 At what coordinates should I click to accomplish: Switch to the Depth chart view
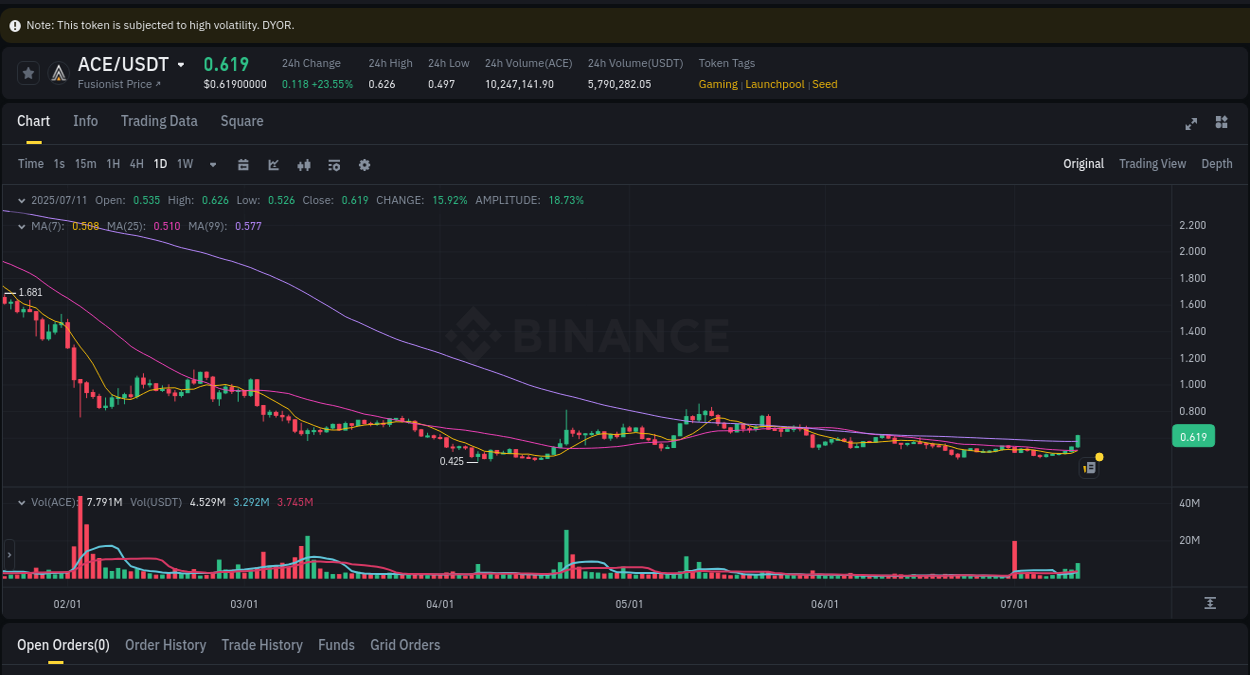point(1217,163)
